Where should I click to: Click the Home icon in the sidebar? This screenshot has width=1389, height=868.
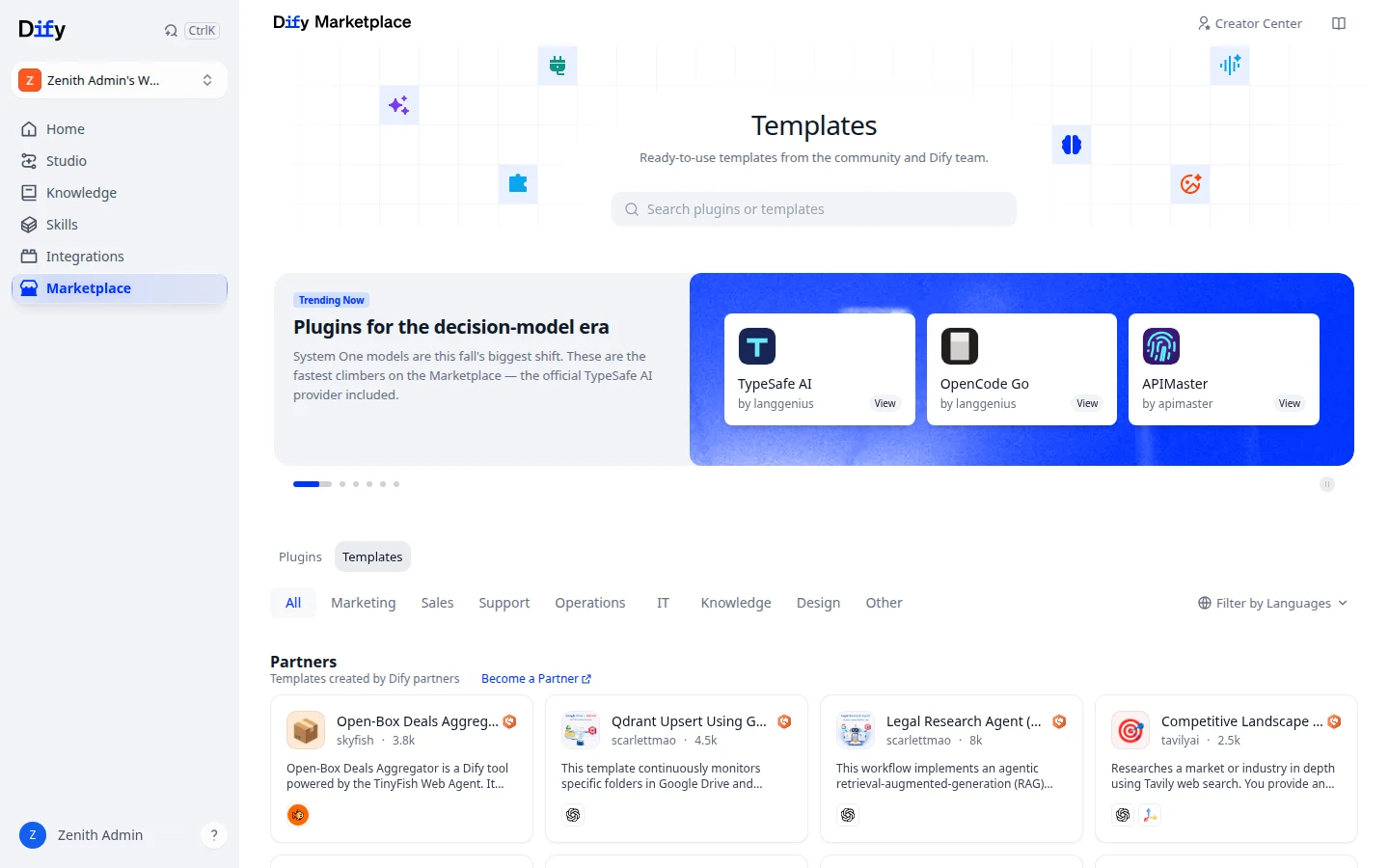[29, 129]
